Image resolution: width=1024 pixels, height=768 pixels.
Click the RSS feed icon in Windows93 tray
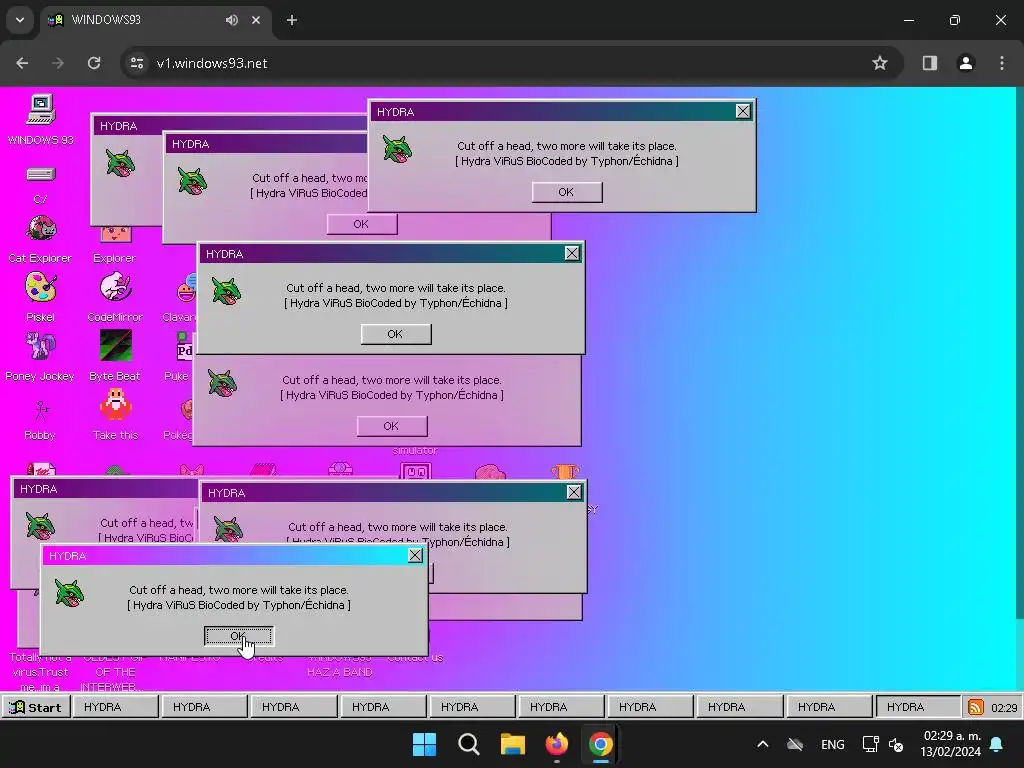tap(976, 707)
